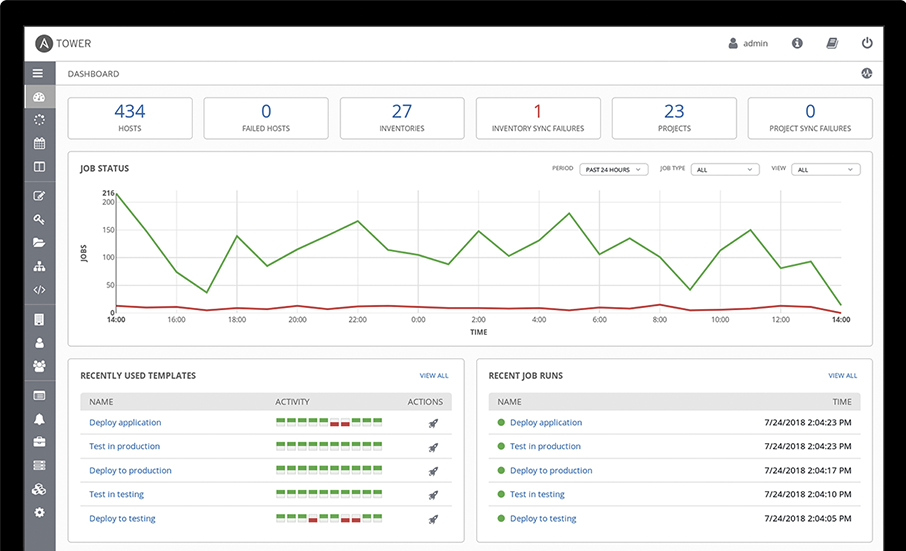Image resolution: width=906 pixels, height=551 pixels.
Task: Expand the View dropdown
Action: 826,170
